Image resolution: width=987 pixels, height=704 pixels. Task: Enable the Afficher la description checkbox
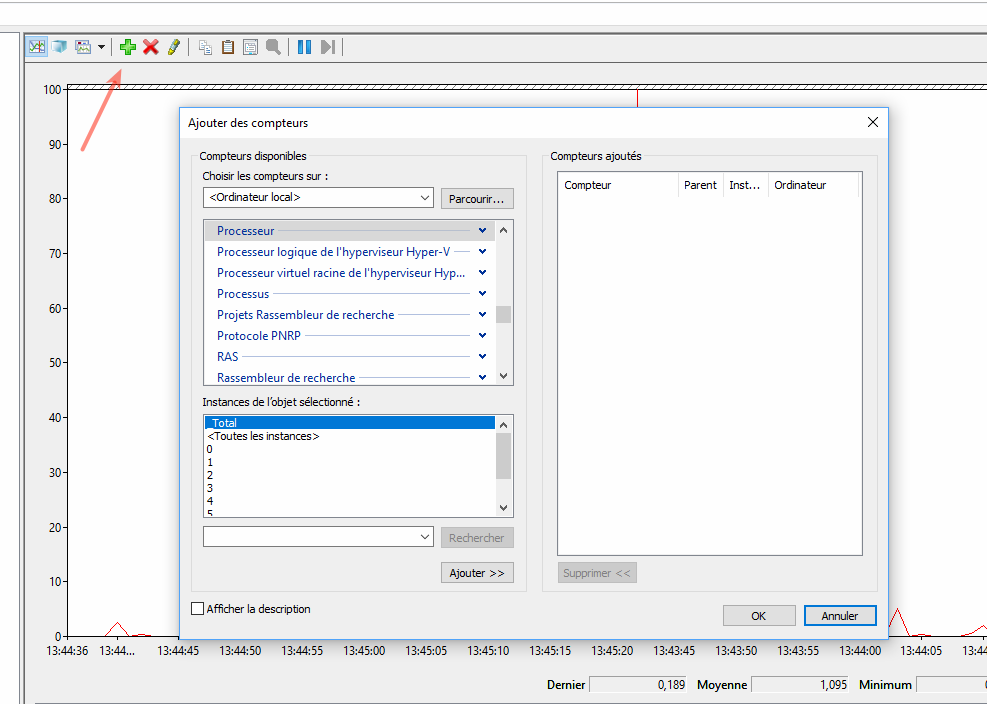coord(197,609)
